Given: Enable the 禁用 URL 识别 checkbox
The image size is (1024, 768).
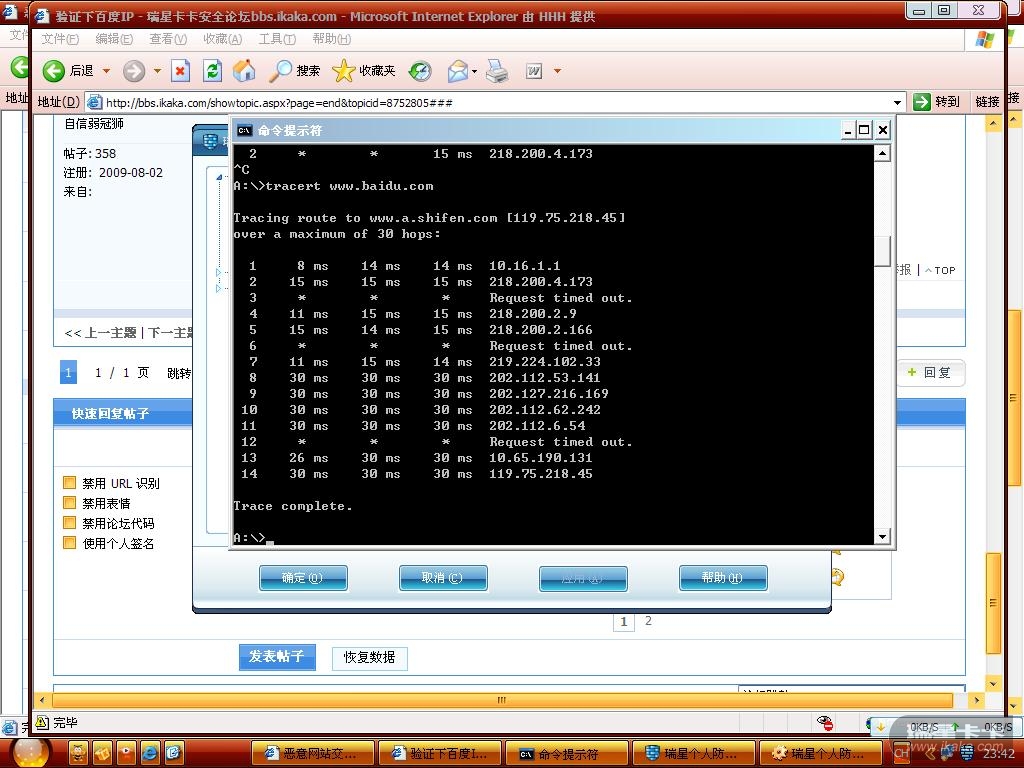Looking at the screenshot, I should tap(70, 483).
